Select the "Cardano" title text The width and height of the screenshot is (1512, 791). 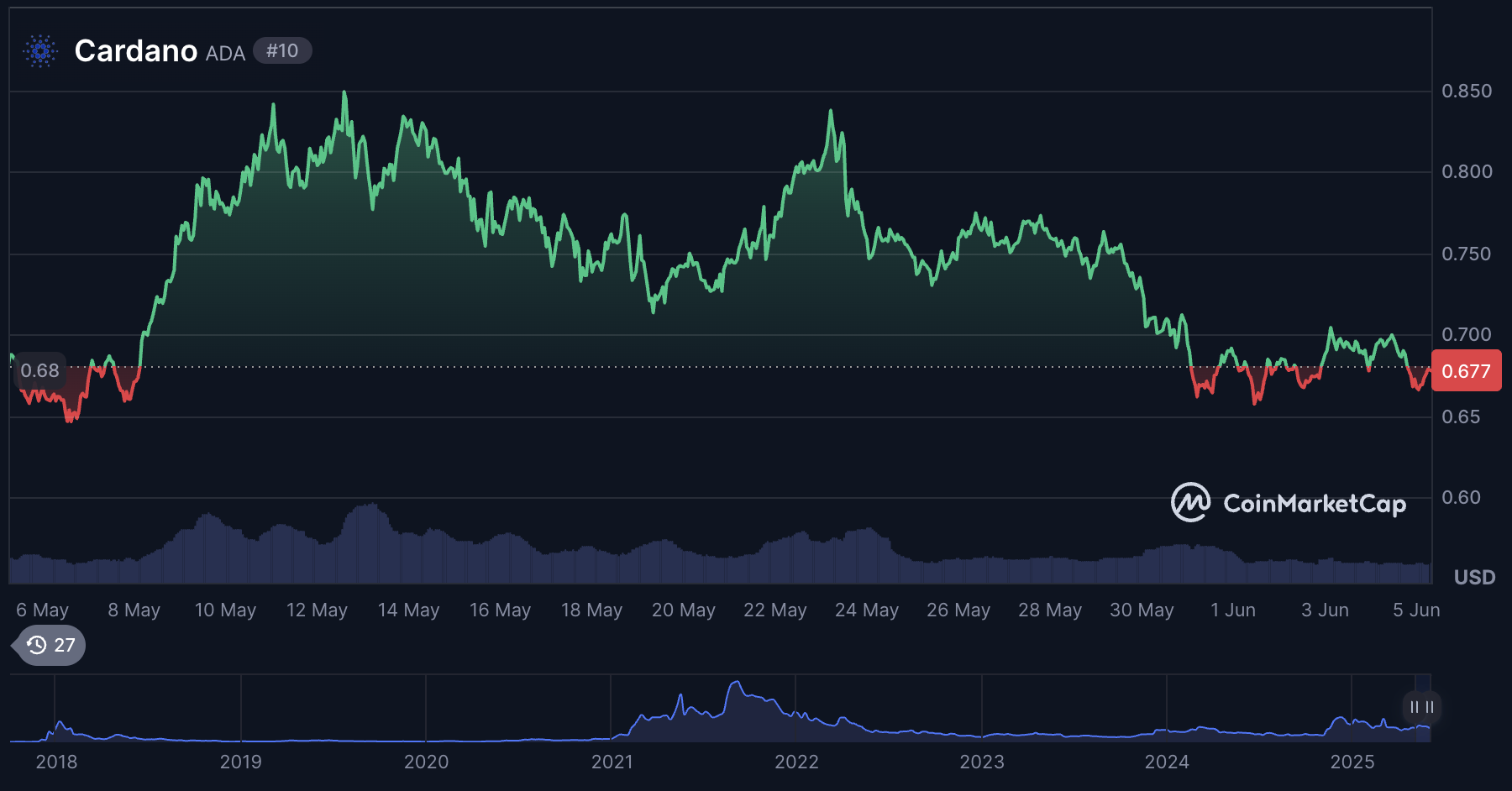click(x=134, y=50)
